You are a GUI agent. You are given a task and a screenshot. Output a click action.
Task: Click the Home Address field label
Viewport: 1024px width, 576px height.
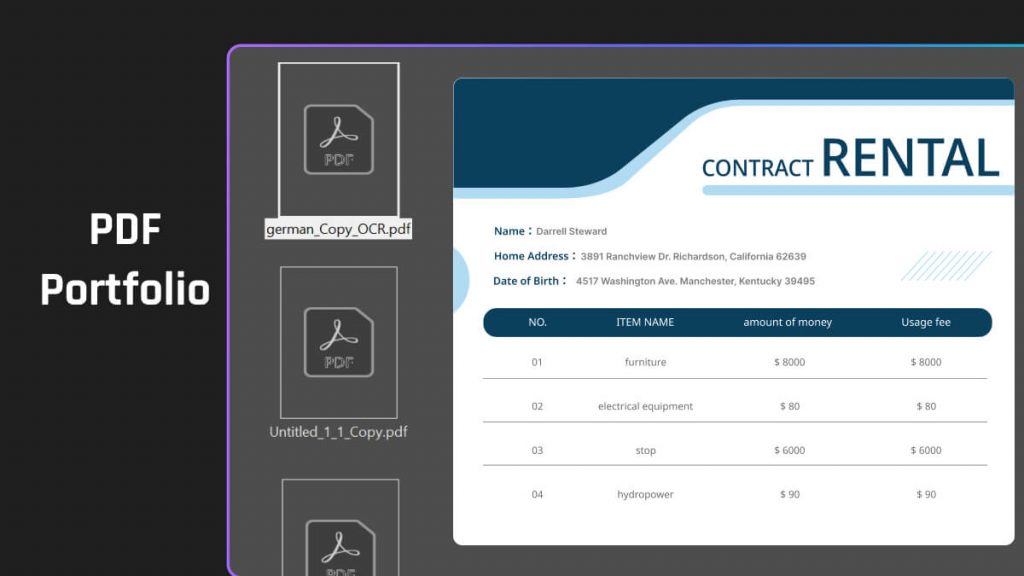click(532, 256)
